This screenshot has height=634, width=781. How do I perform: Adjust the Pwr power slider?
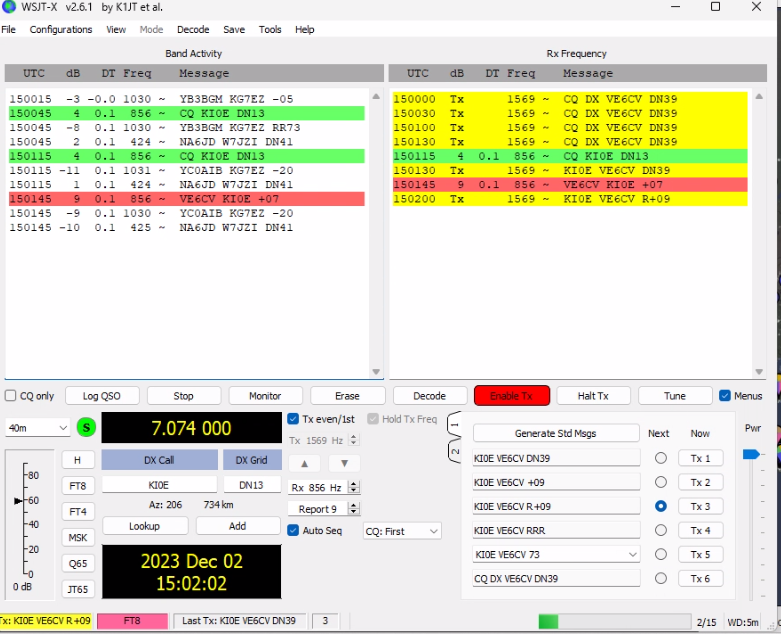coord(750,454)
